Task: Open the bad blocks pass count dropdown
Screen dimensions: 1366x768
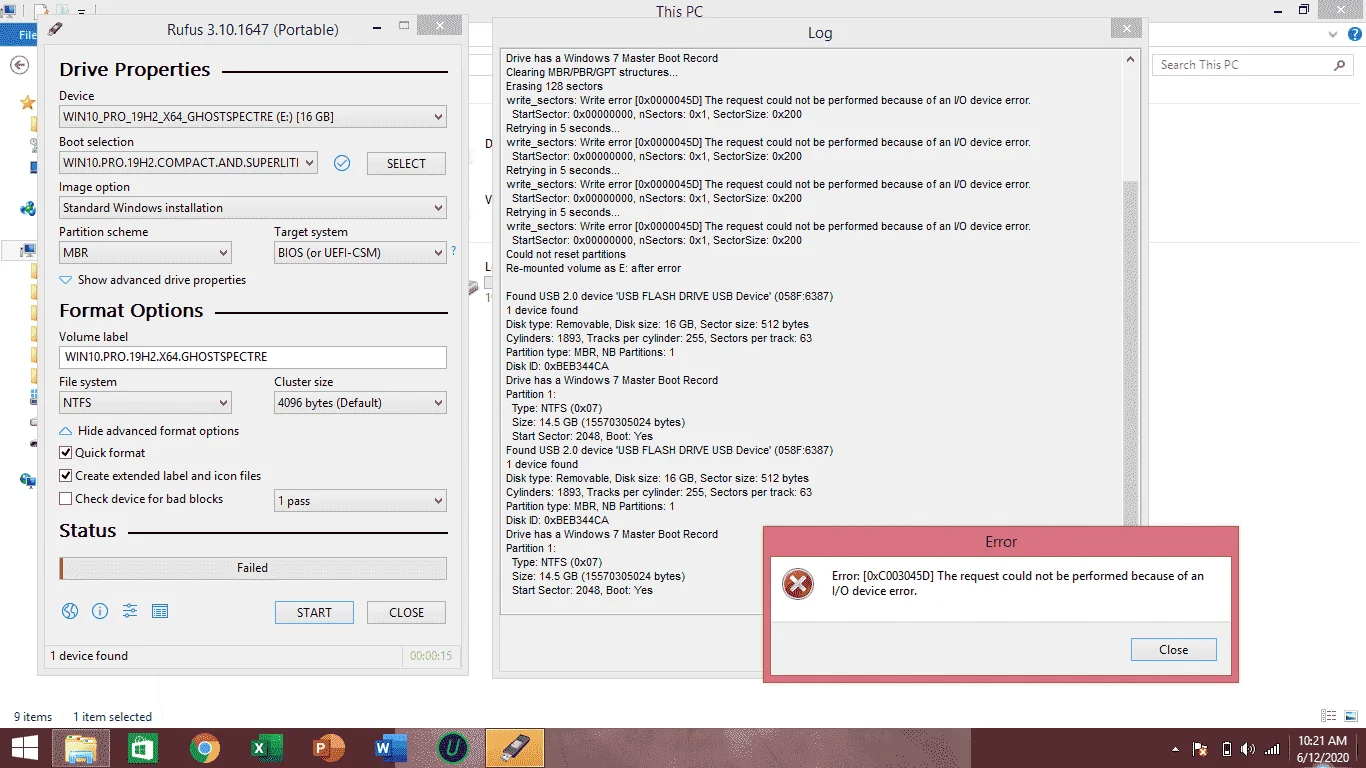Action: (360, 501)
